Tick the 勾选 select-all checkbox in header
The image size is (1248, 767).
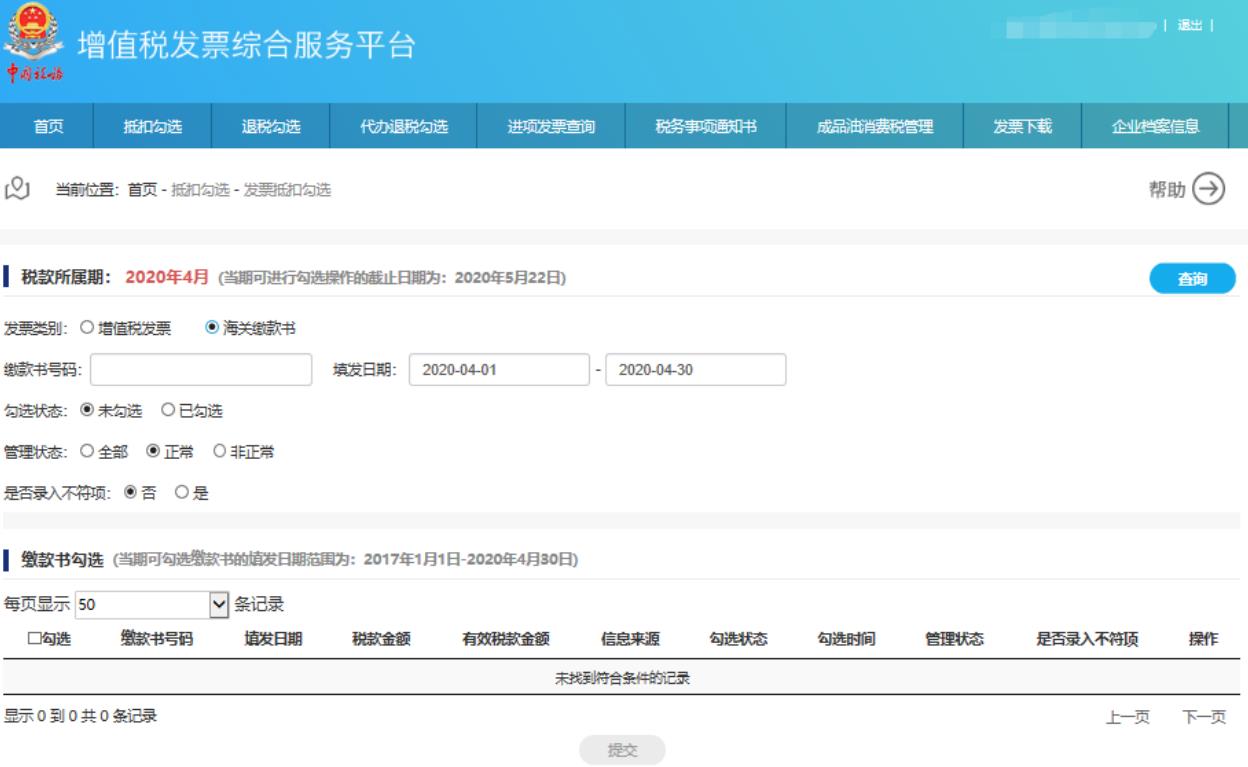(x=34, y=640)
